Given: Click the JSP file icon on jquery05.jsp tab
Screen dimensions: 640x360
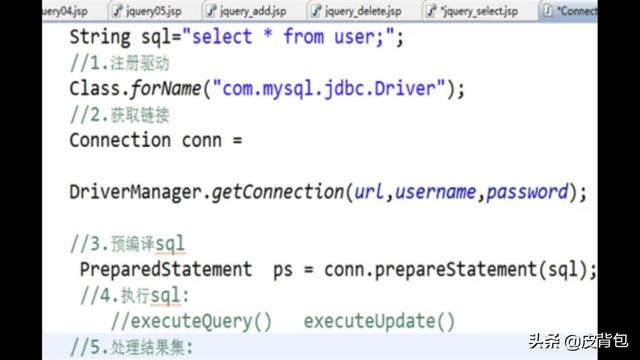Looking at the screenshot, I should (117, 11).
